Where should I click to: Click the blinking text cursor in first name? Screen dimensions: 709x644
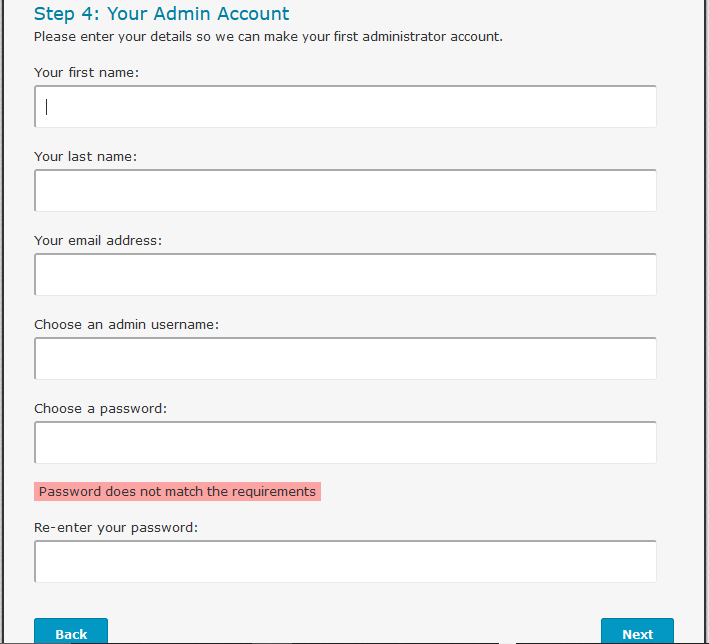(x=47, y=107)
